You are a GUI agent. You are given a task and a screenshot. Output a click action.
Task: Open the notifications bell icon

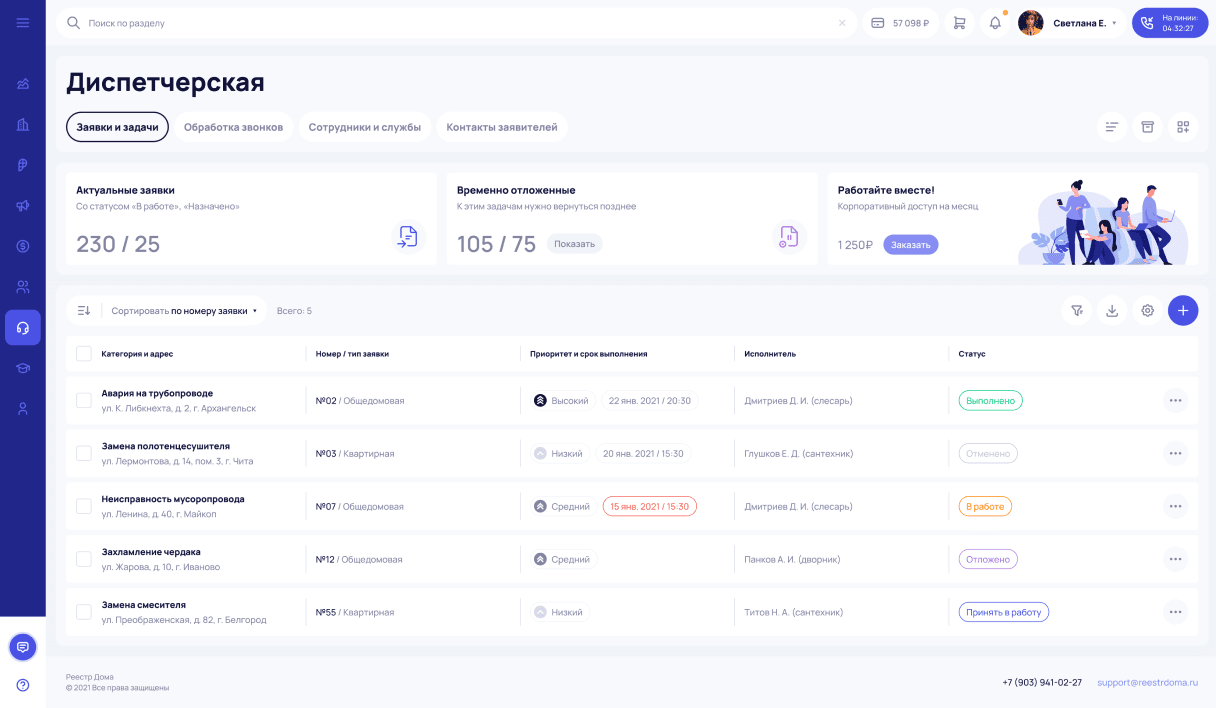point(995,23)
